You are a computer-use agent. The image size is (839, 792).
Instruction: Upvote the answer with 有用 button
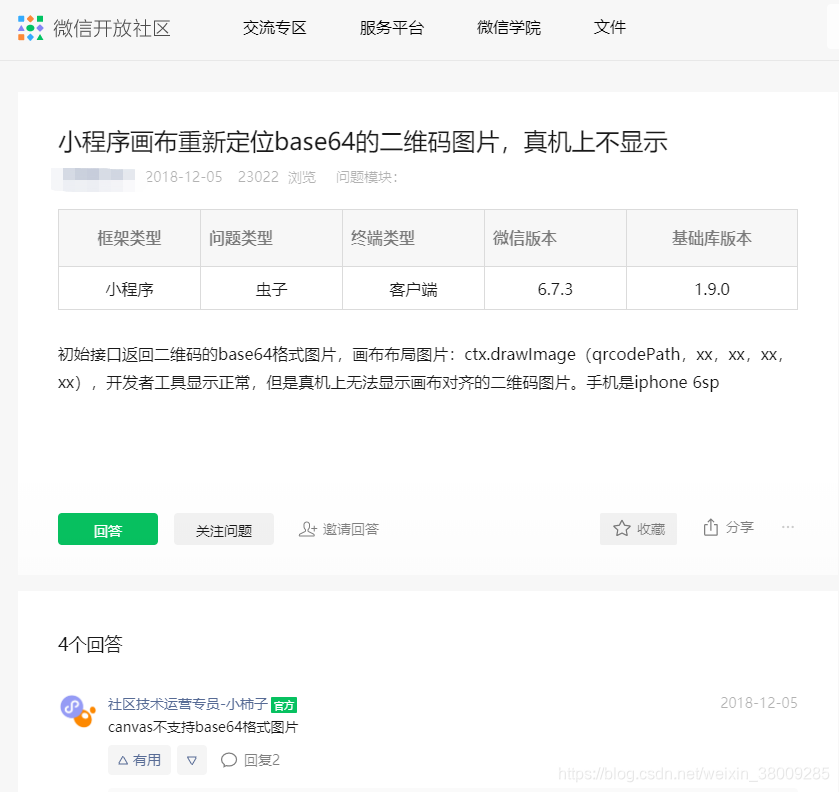pyautogui.click(x=139, y=760)
